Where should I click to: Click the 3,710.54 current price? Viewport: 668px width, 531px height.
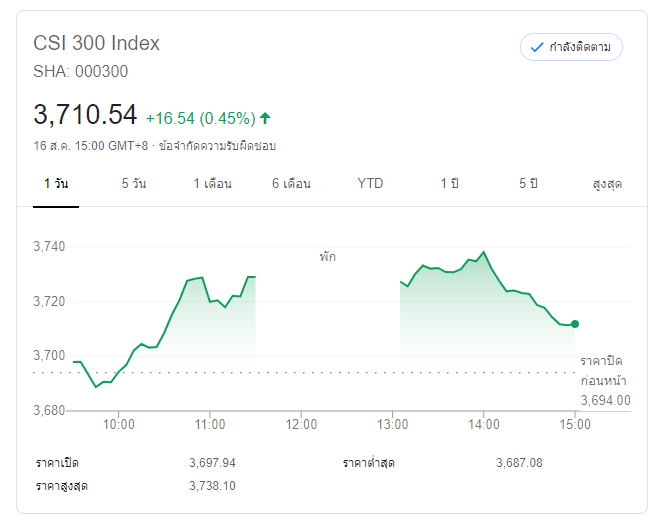pyautogui.click(x=85, y=115)
